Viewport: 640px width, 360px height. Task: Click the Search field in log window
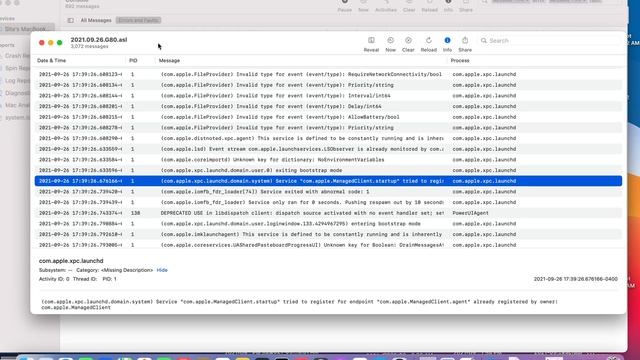(549, 41)
